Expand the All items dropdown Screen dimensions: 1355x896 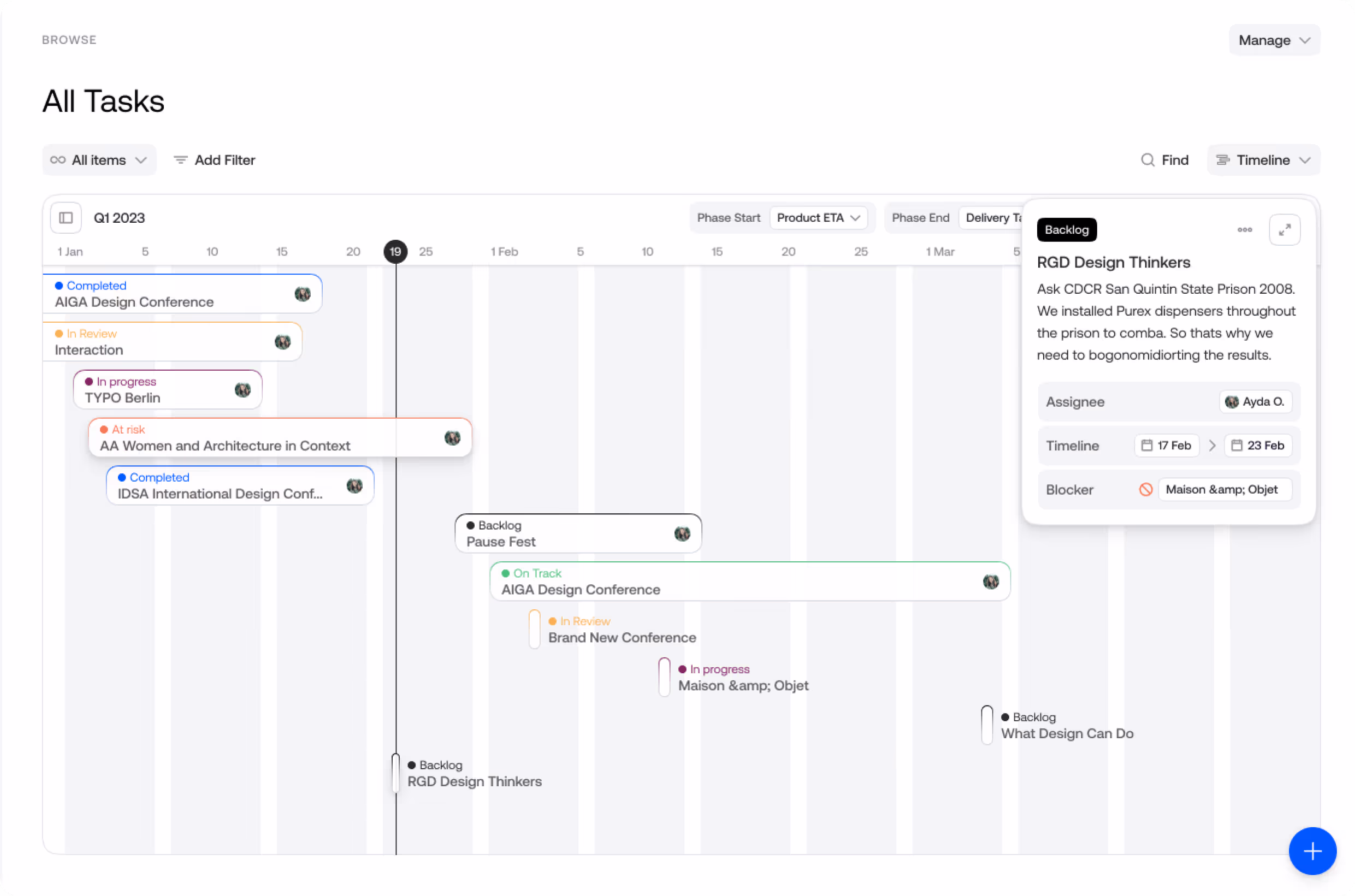coord(99,160)
